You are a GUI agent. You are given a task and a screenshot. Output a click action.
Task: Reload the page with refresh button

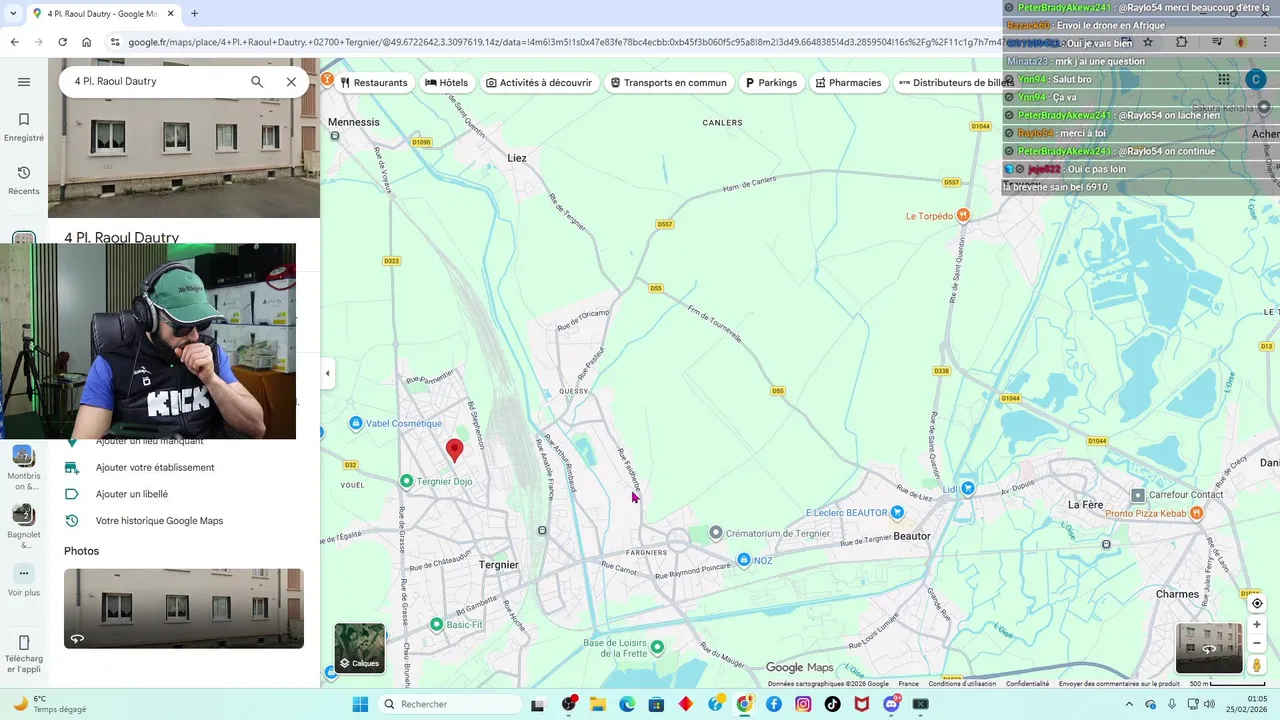(x=62, y=42)
